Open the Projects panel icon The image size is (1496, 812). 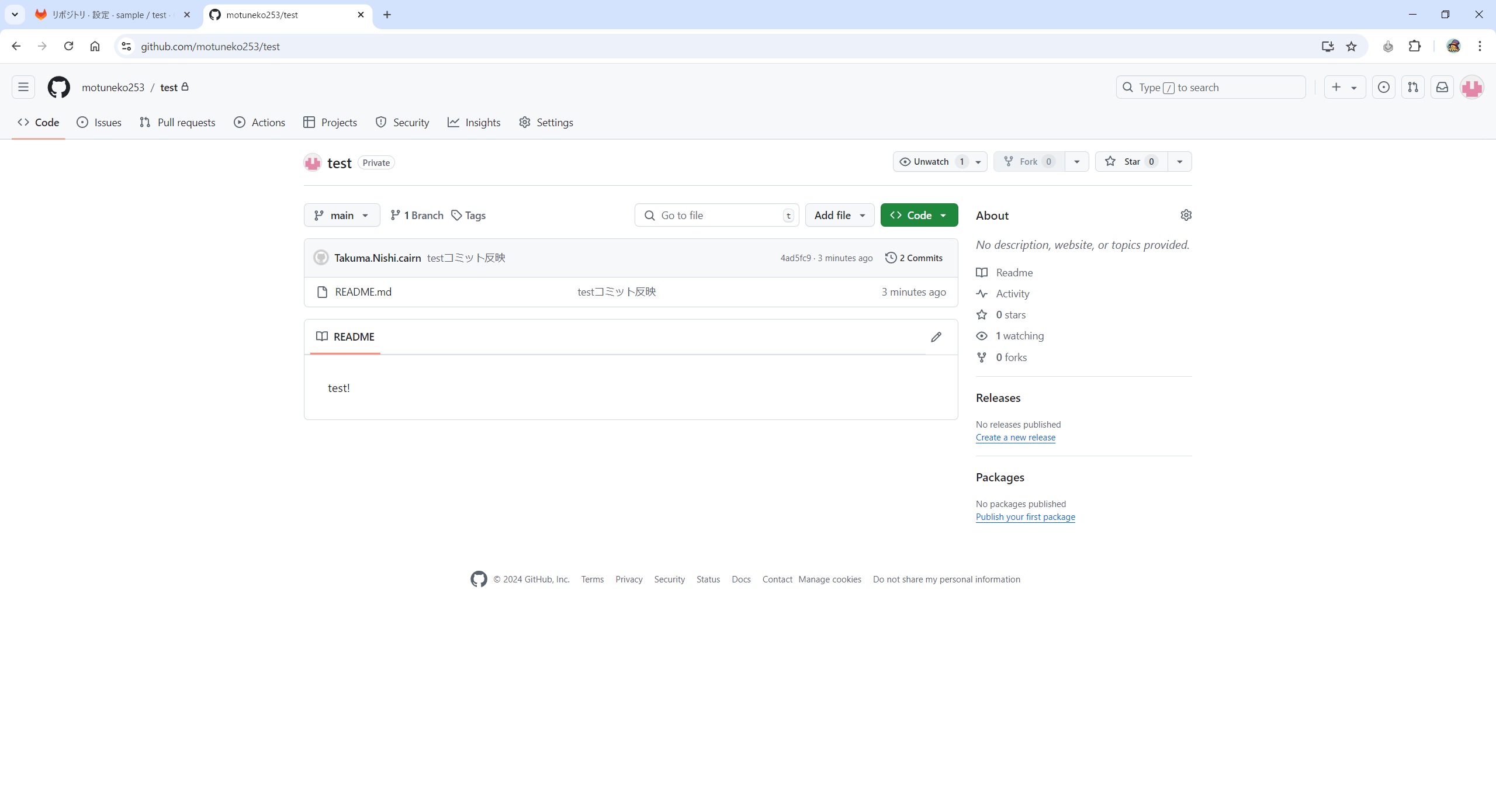310,122
